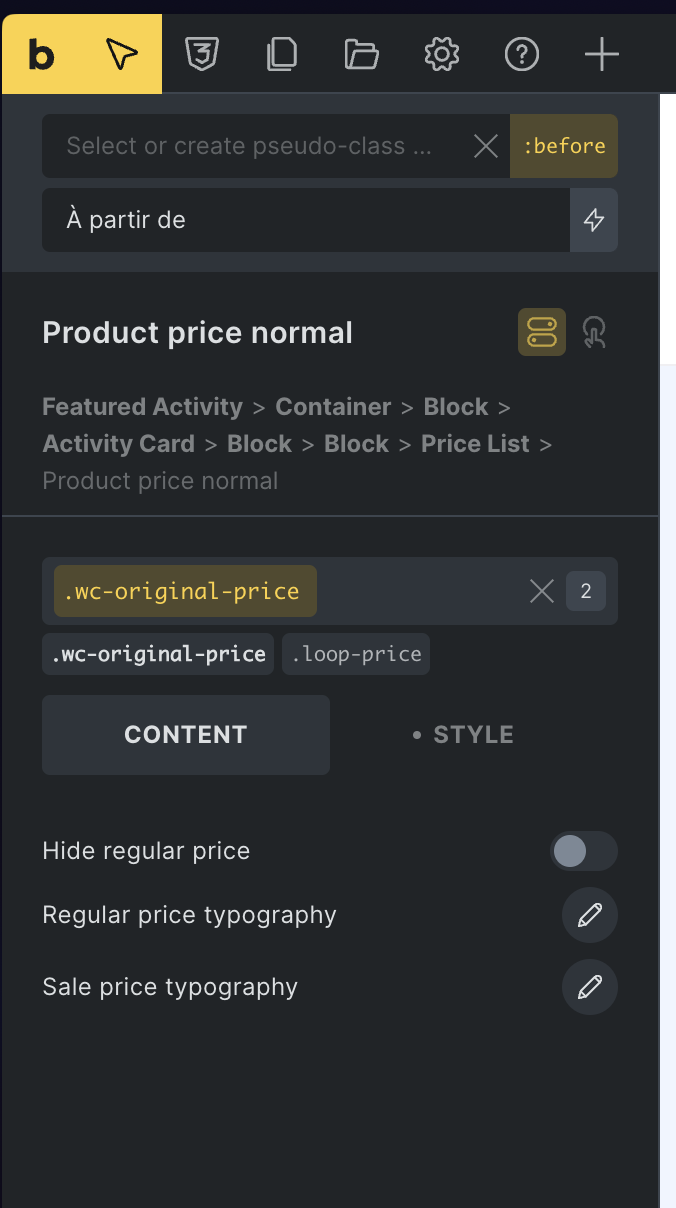Toggle the yellow element states icon
The width and height of the screenshot is (676, 1208).
pyautogui.click(x=542, y=332)
